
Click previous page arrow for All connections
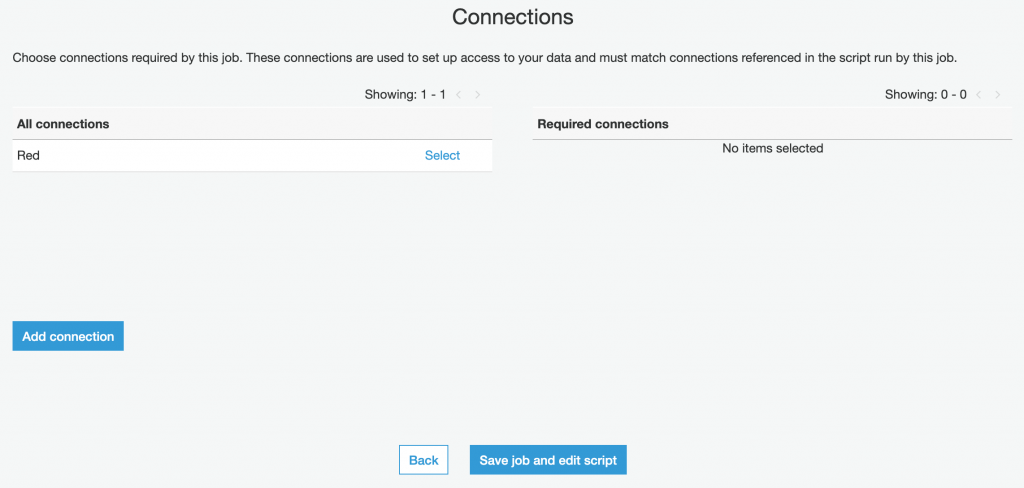point(459,95)
